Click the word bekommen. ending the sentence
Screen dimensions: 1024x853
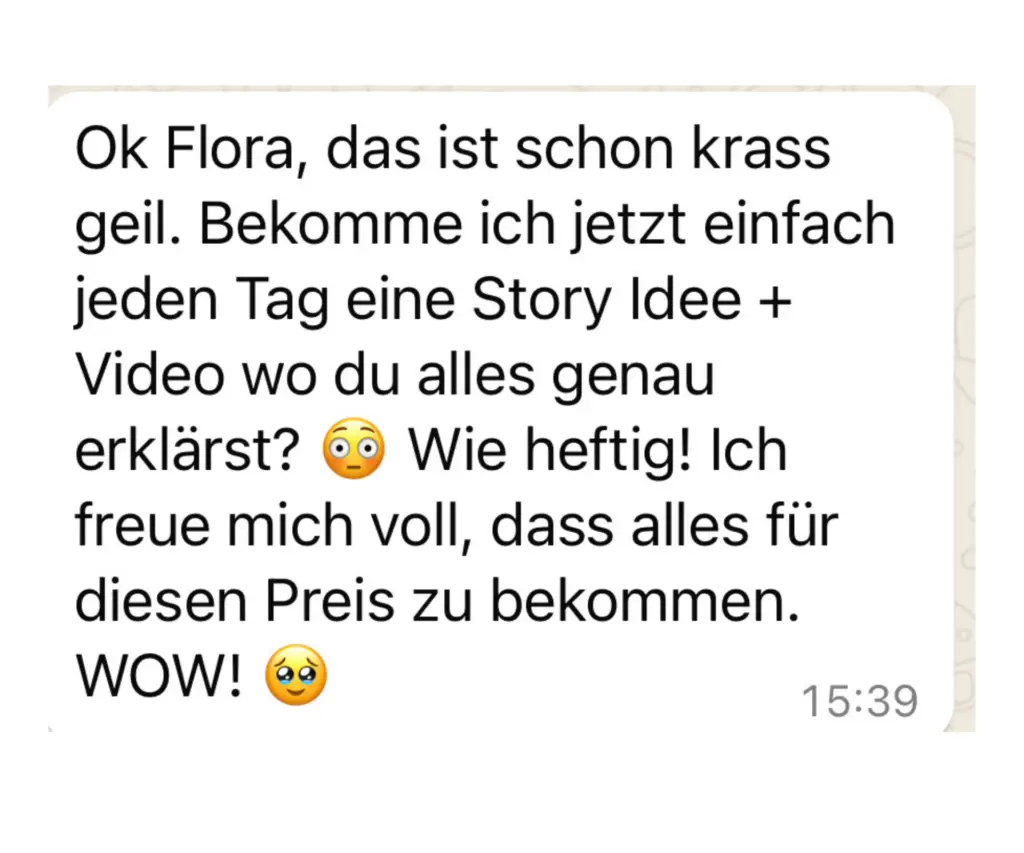(x=645, y=600)
